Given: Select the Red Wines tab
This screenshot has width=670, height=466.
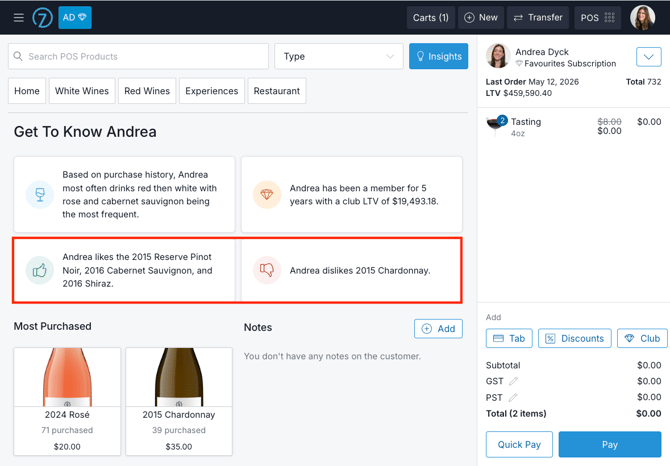Looking at the screenshot, I should point(147,91).
